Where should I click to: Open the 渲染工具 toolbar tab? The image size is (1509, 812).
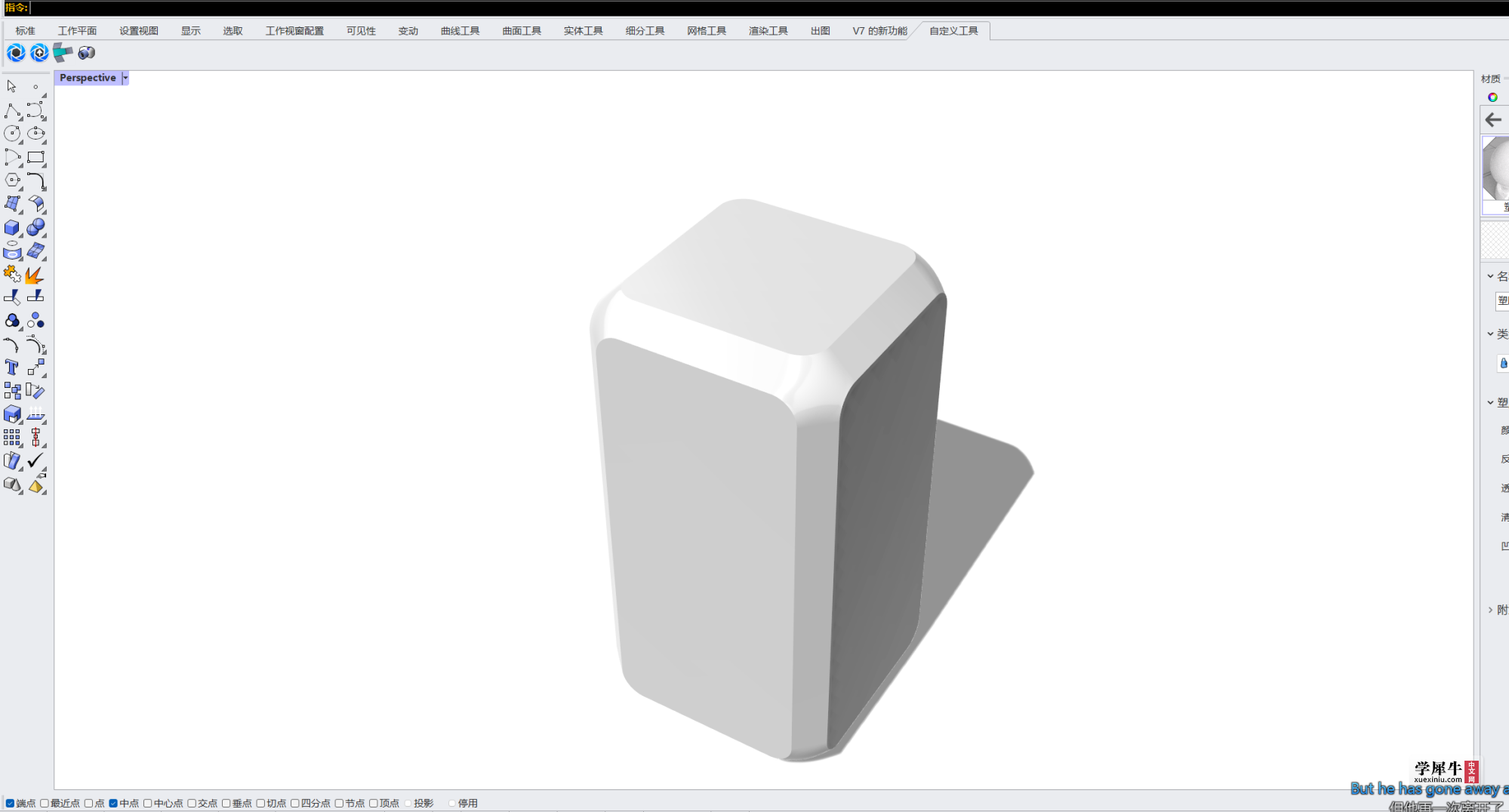pos(768,31)
